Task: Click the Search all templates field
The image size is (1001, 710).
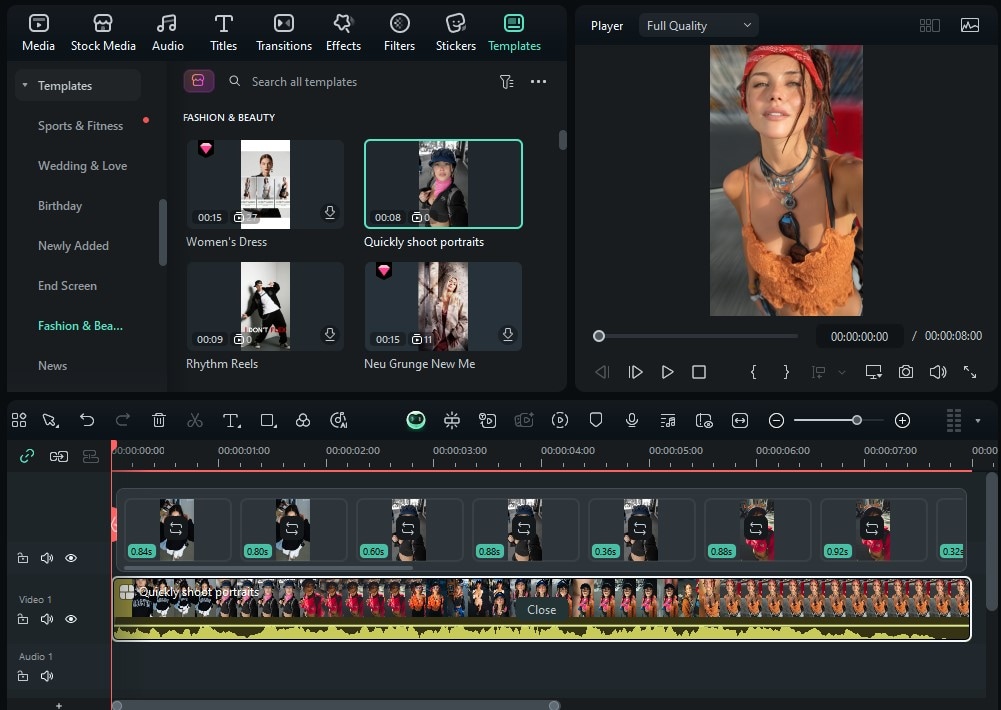Action: coord(304,82)
